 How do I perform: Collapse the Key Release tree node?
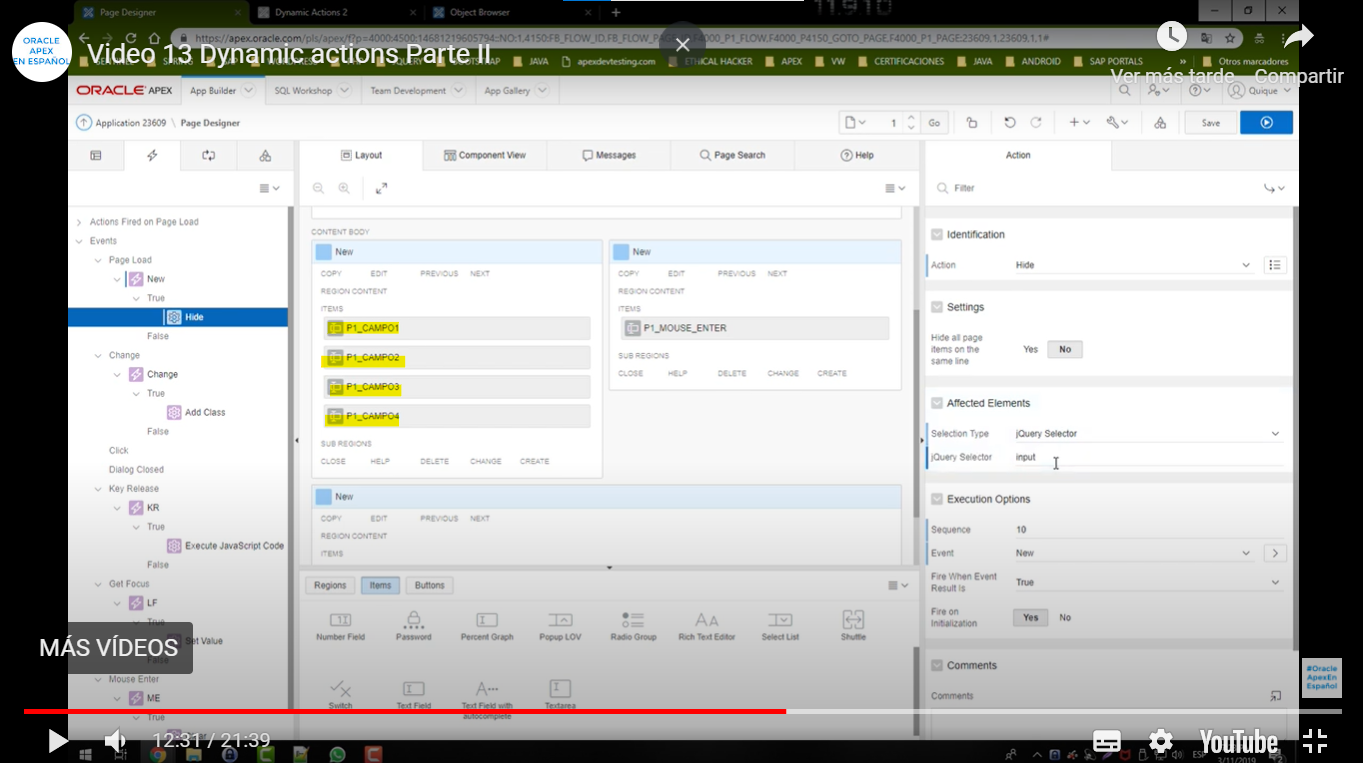(98, 489)
